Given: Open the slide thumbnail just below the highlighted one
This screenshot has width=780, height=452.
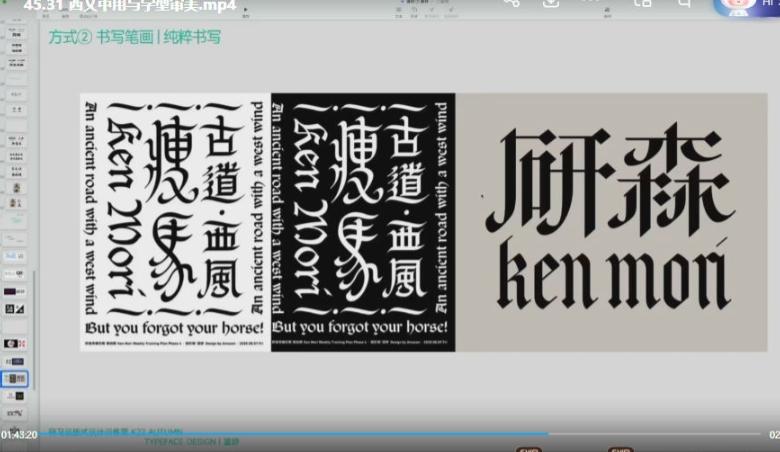Looking at the screenshot, I should tap(15, 396).
